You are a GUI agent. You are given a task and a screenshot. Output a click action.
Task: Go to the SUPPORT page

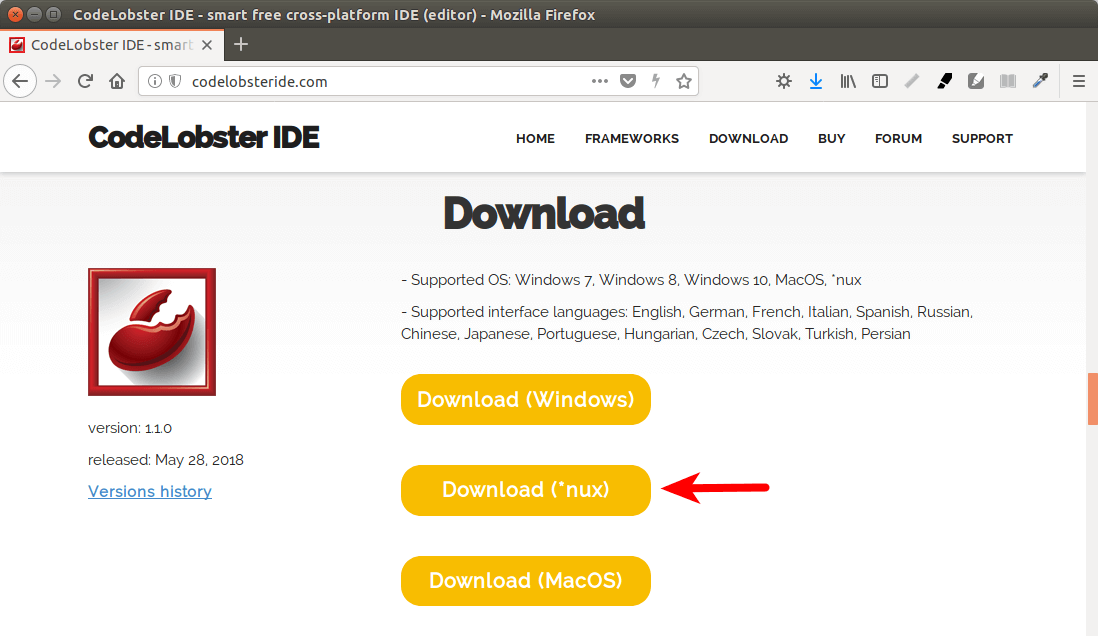click(982, 139)
